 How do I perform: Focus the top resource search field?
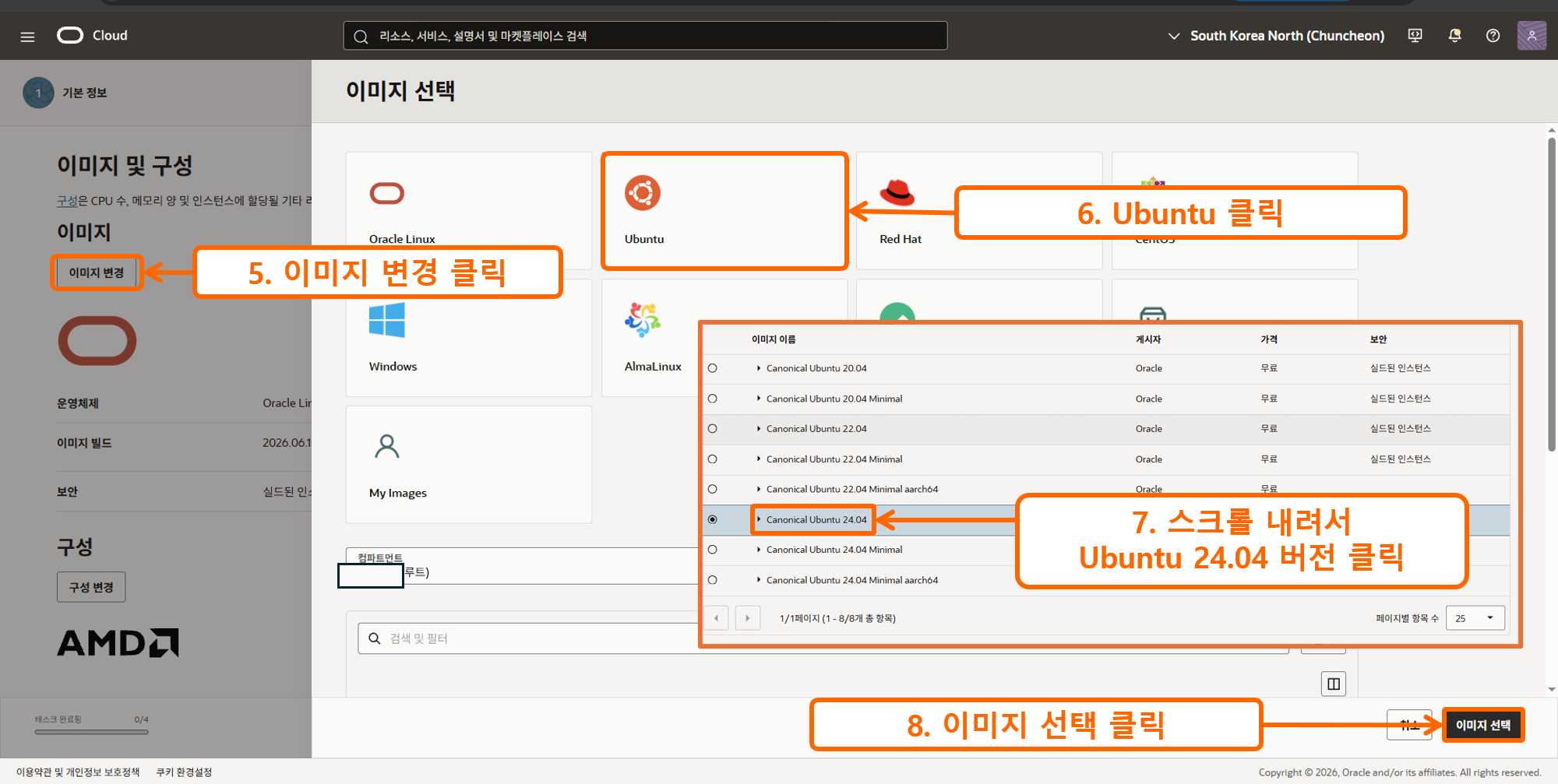coord(645,36)
